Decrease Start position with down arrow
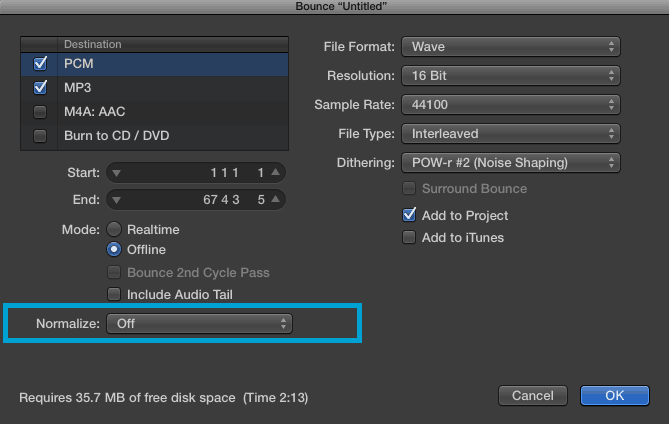 coord(116,173)
